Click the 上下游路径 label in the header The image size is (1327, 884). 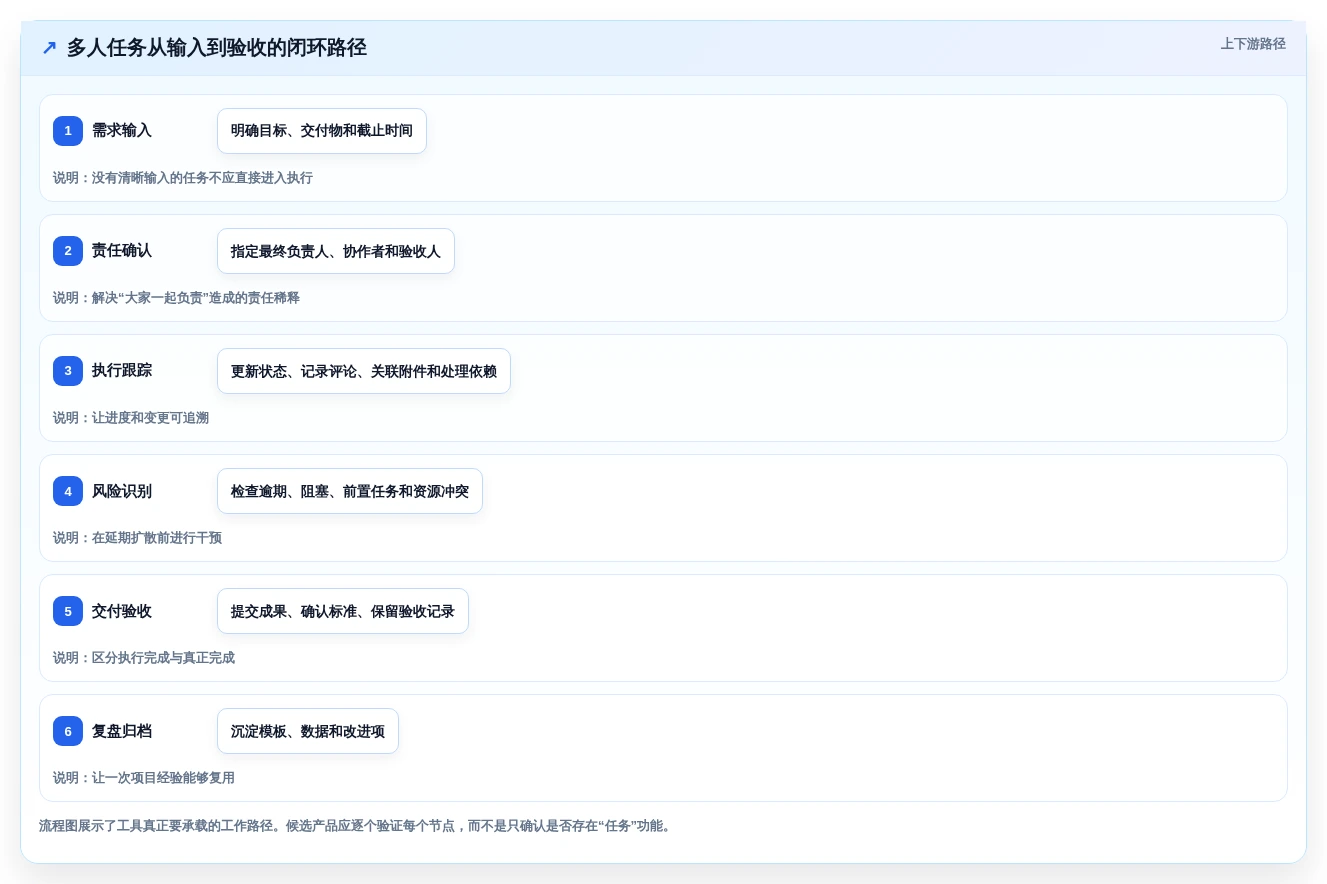click(x=1253, y=44)
